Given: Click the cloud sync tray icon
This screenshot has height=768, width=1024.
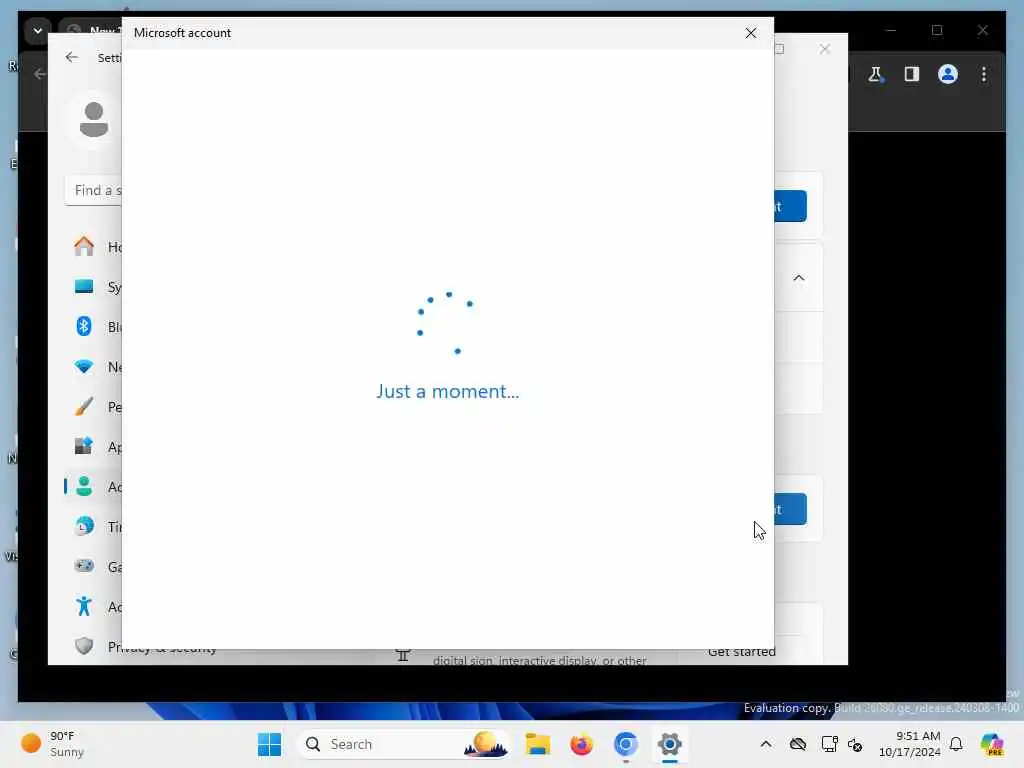Looking at the screenshot, I should [x=798, y=744].
